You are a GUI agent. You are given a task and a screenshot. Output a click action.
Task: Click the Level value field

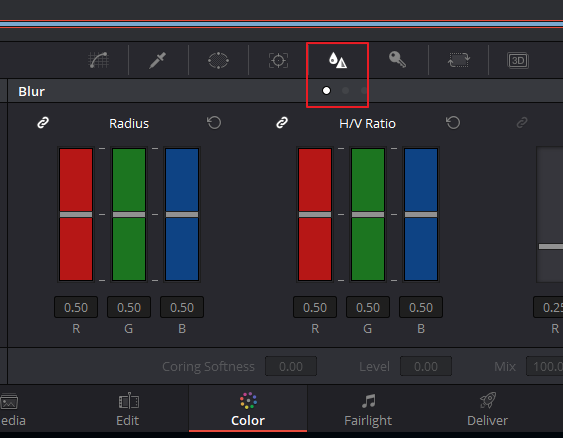[x=426, y=366]
